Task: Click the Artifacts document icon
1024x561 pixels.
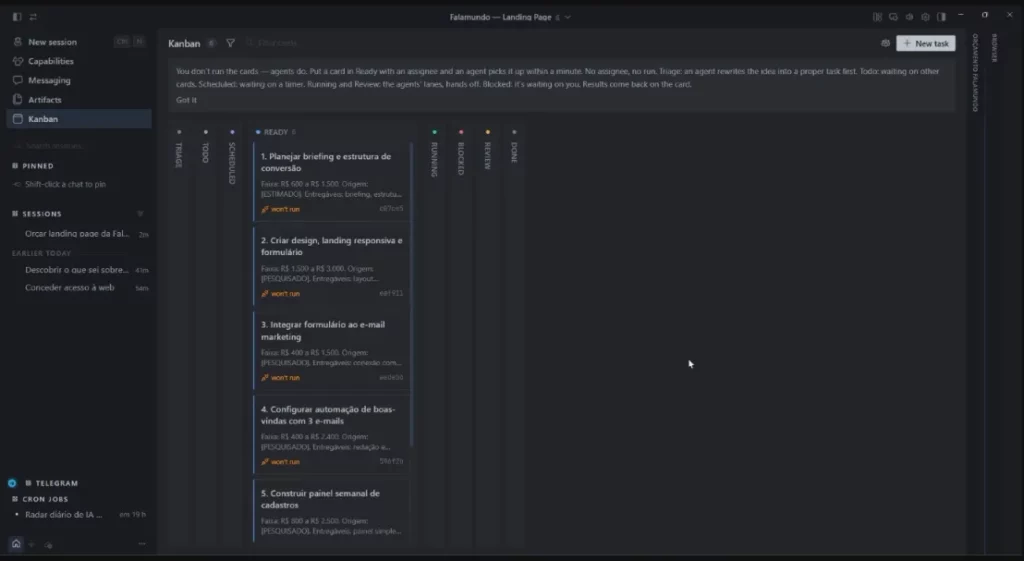Action: point(18,99)
